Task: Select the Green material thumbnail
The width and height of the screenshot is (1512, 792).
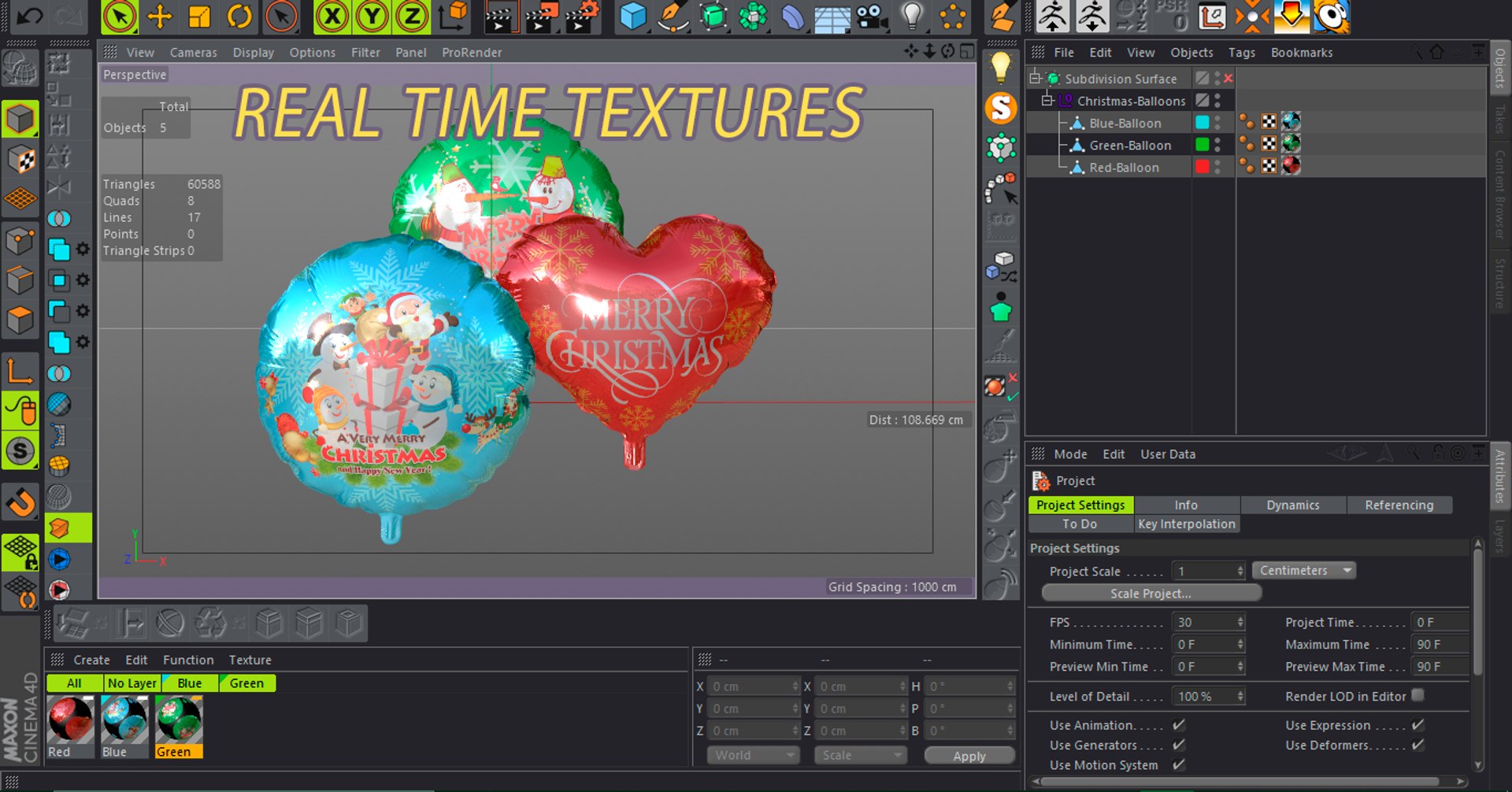Action: point(179,720)
